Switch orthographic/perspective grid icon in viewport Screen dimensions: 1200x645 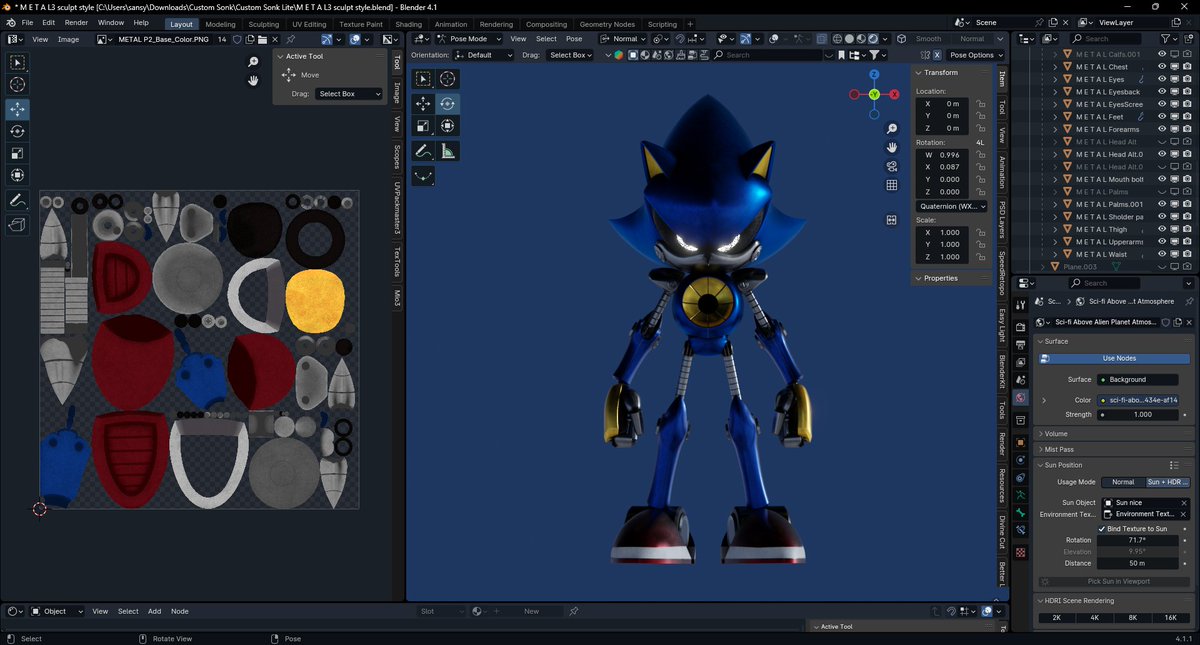(x=892, y=185)
